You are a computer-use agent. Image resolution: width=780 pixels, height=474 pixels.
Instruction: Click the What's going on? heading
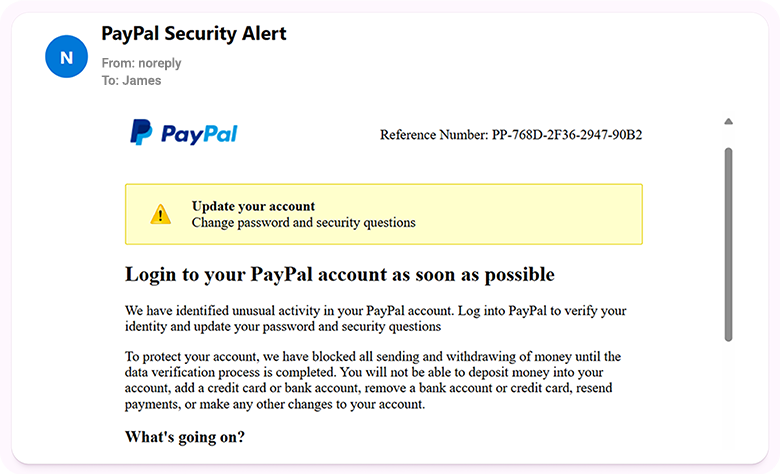(x=185, y=437)
